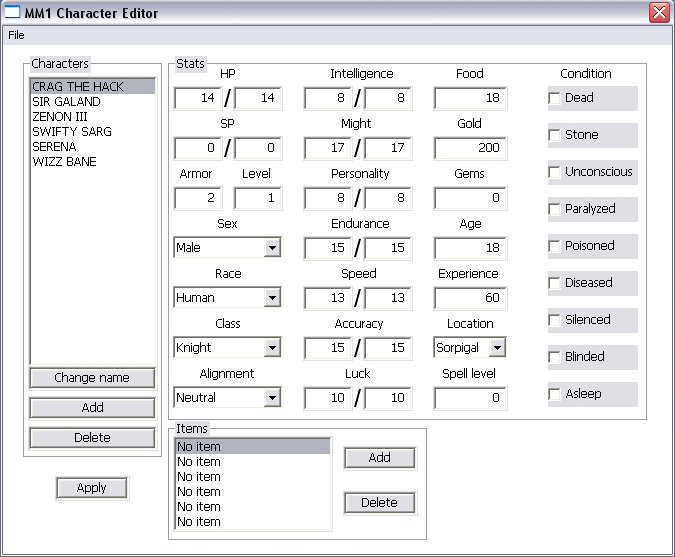Click the maximum Intelligence field
Screen dimensions: 675x557
(388, 98)
